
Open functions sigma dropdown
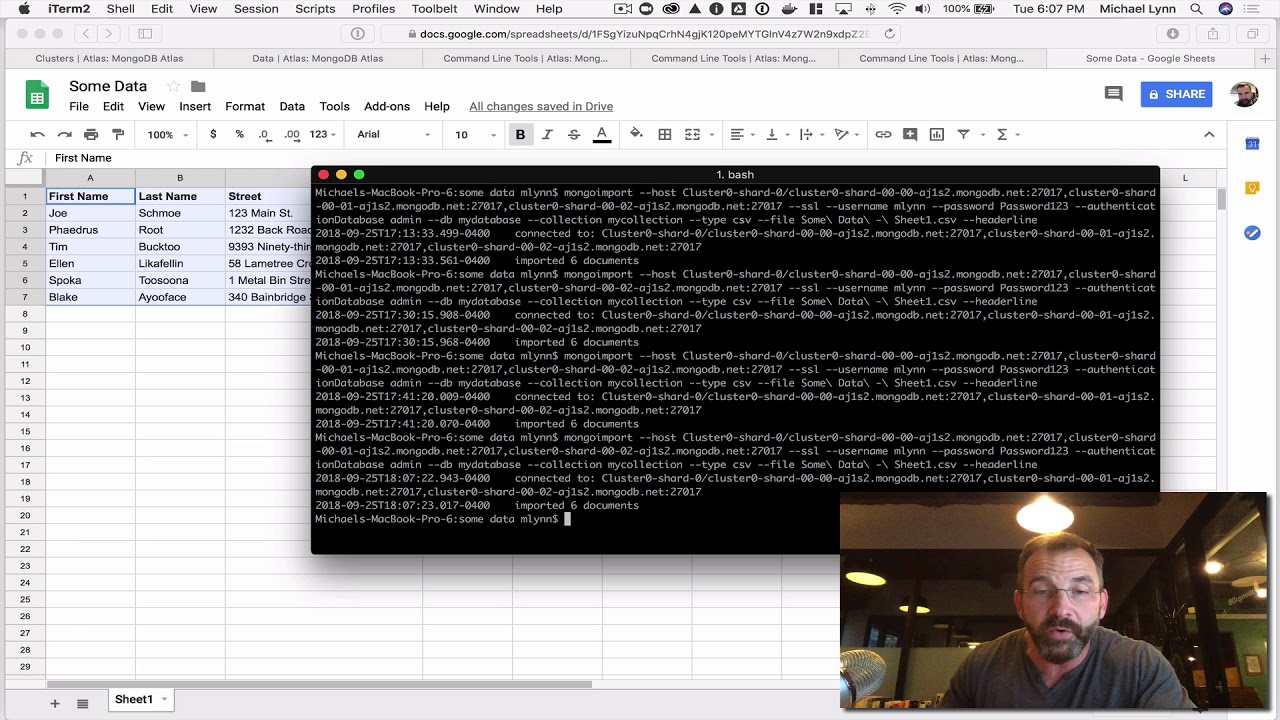(x=1007, y=134)
